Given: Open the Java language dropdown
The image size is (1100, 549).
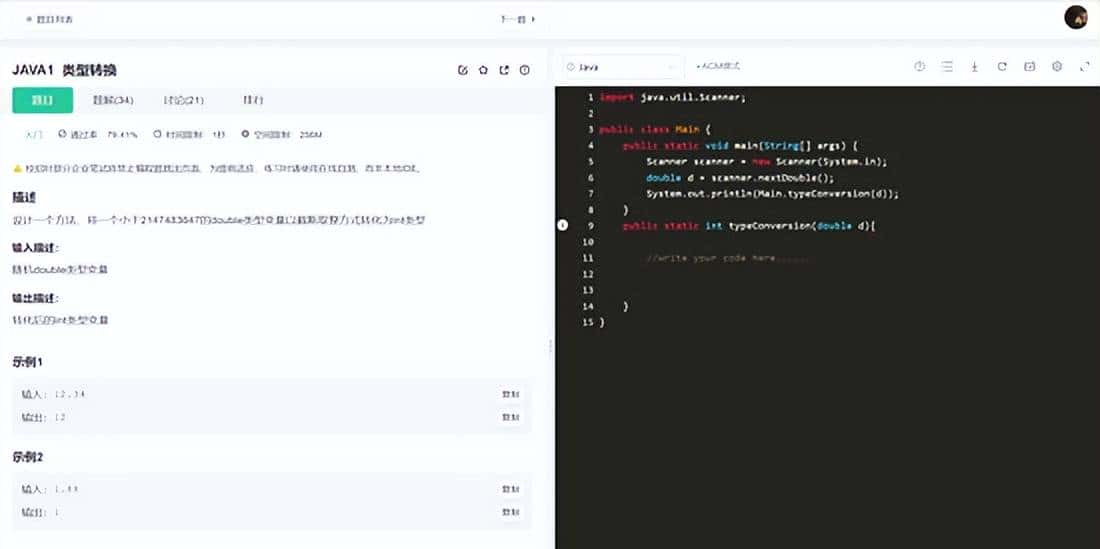Looking at the screenshot, I should tap(622, 67).
